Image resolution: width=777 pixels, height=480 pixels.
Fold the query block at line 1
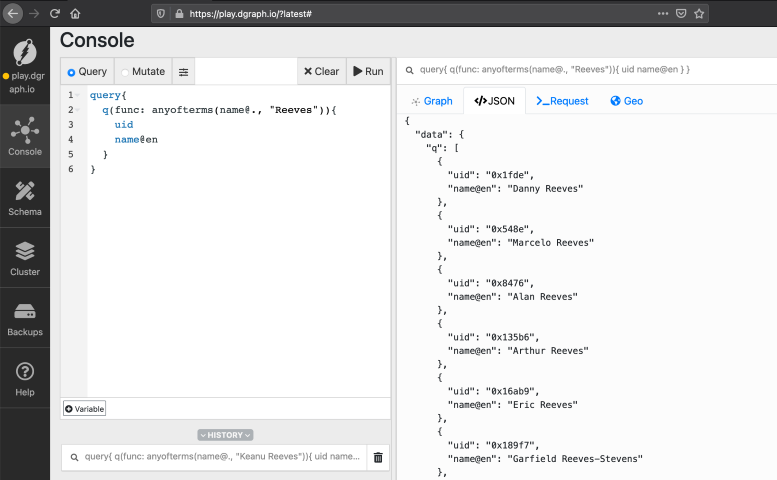(x=79, y=96)
